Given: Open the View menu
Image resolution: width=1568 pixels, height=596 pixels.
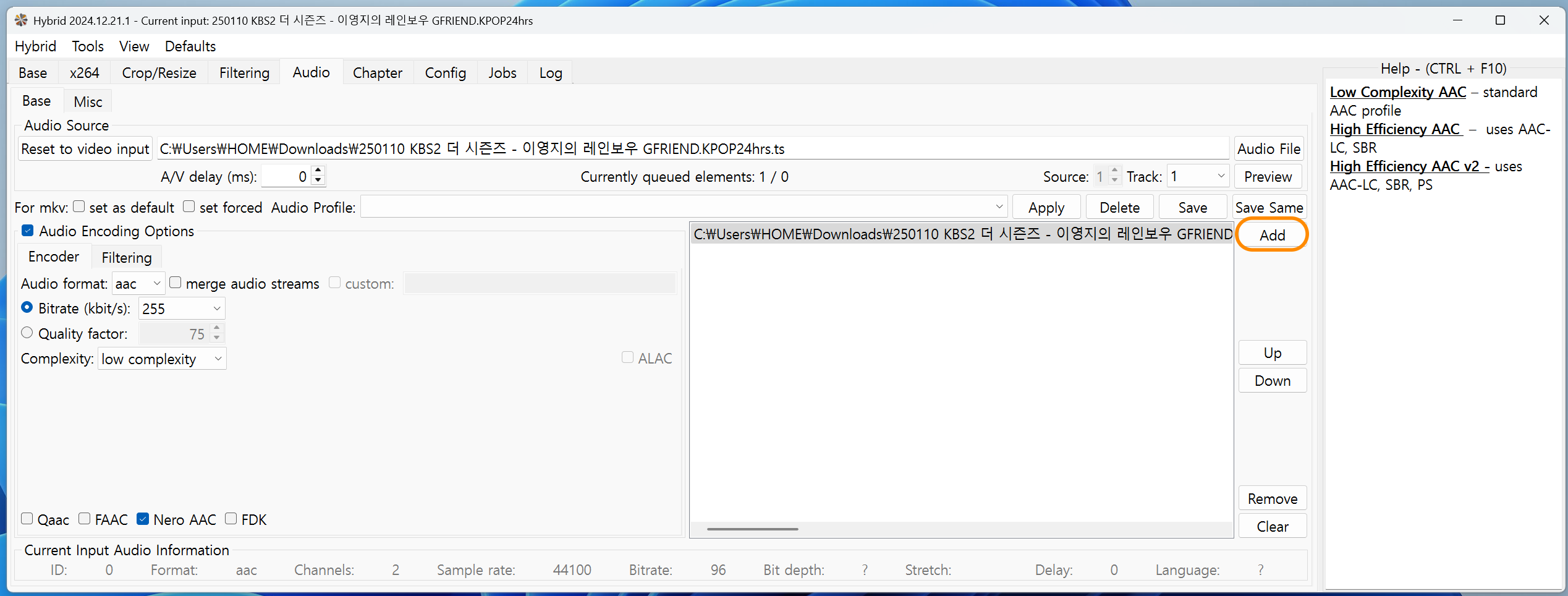Looking at the screenshot, I should tap(134, 46).
